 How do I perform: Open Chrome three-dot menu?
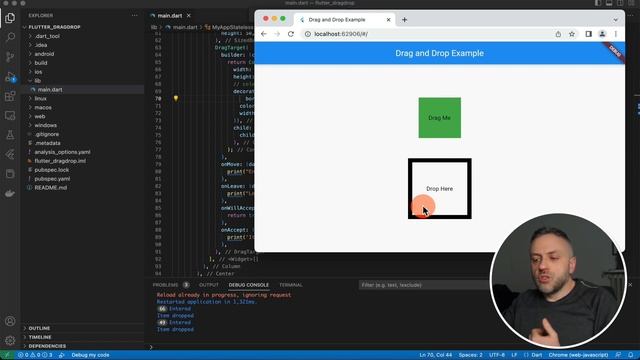pos(616,34)
